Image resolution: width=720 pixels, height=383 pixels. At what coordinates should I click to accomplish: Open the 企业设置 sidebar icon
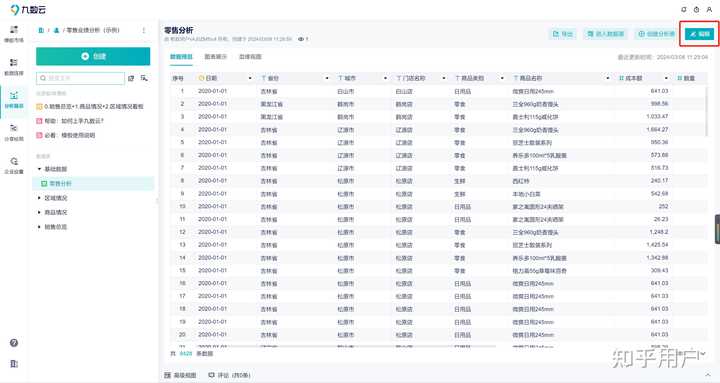pyautogui.click(x=14, y=165)
